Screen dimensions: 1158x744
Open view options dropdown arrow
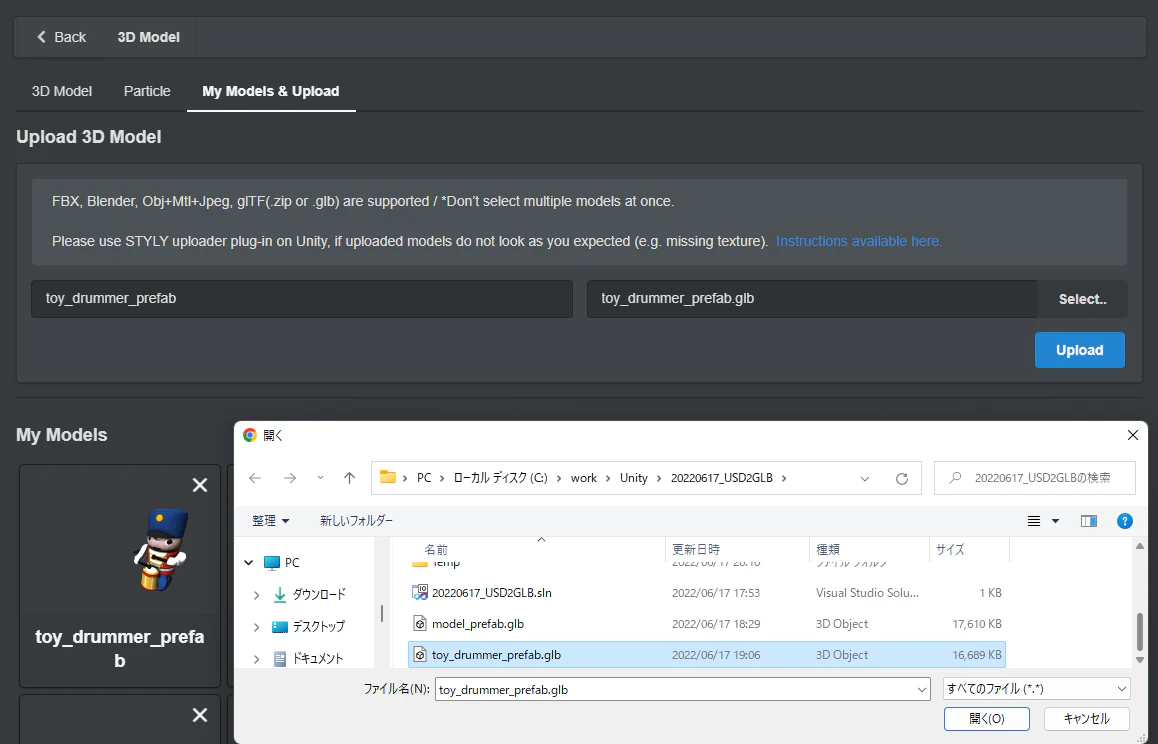tap(1055, 521)
